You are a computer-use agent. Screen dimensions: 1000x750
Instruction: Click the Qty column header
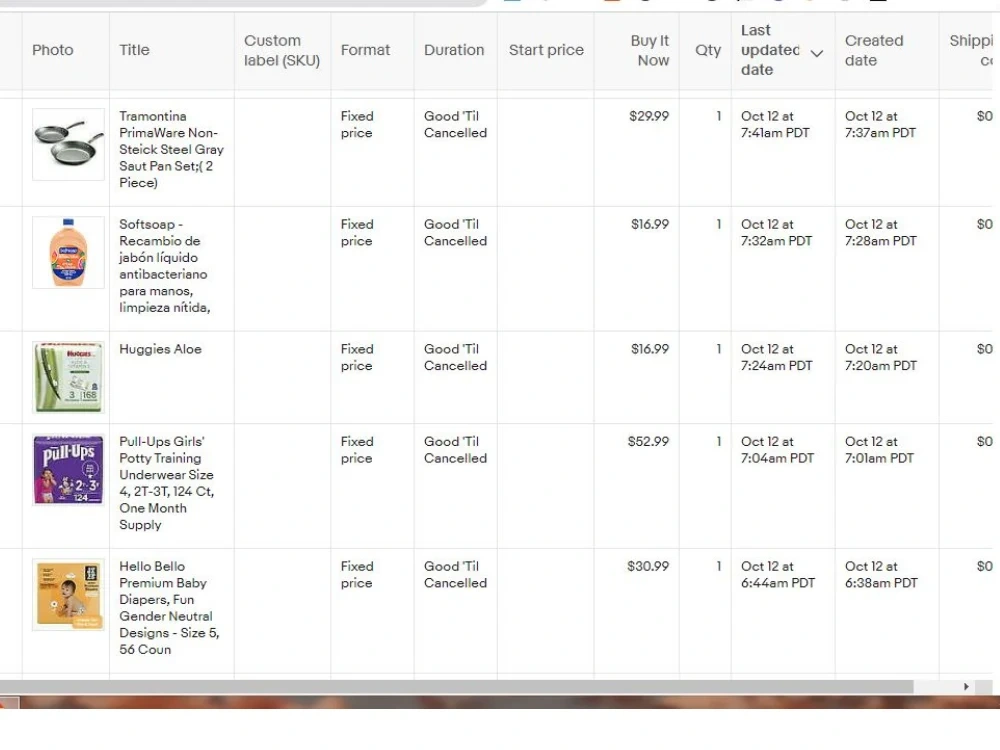[x=708, y=50]
